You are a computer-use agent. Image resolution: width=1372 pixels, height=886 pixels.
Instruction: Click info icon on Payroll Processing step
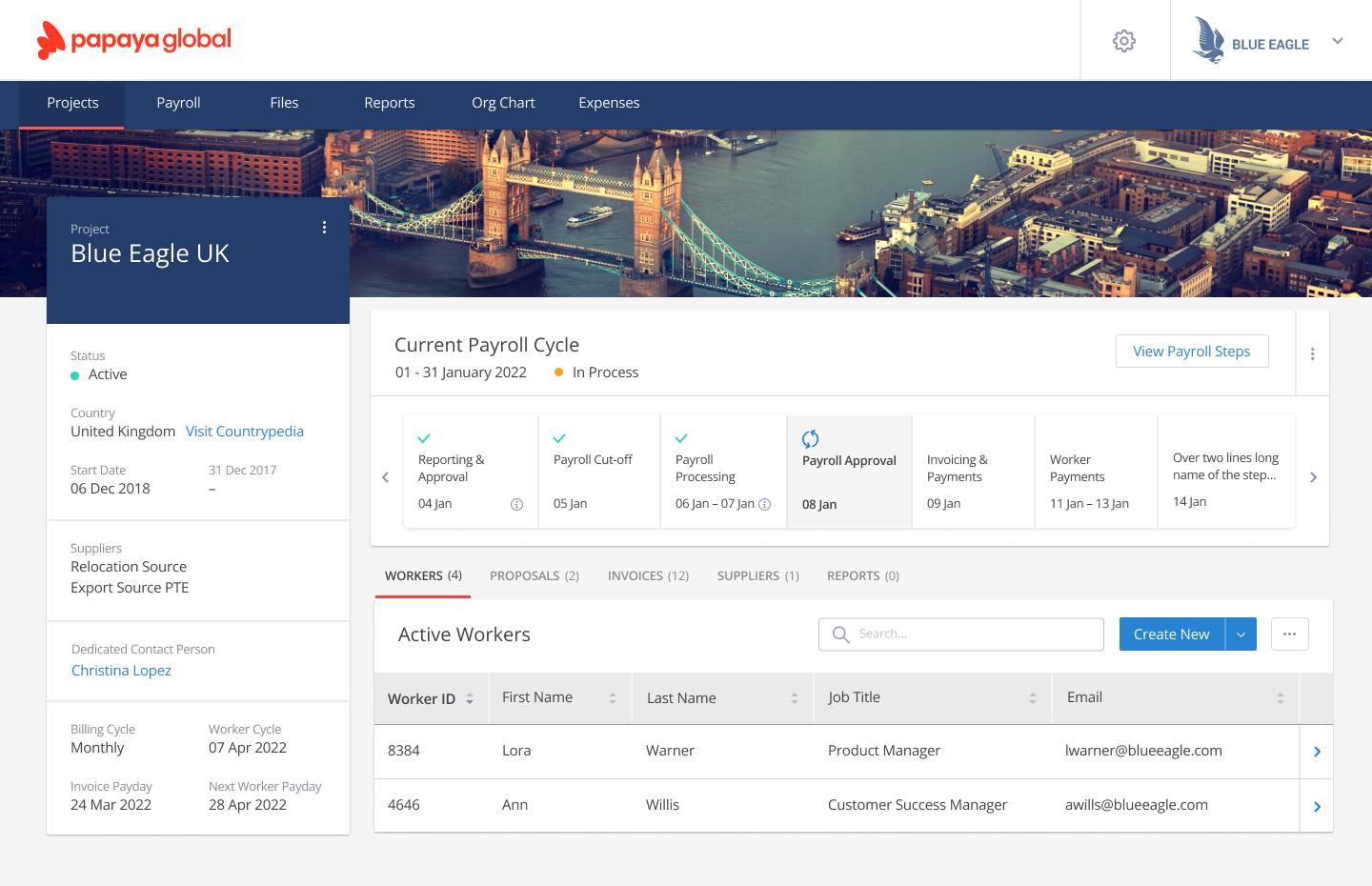point(764,504)
